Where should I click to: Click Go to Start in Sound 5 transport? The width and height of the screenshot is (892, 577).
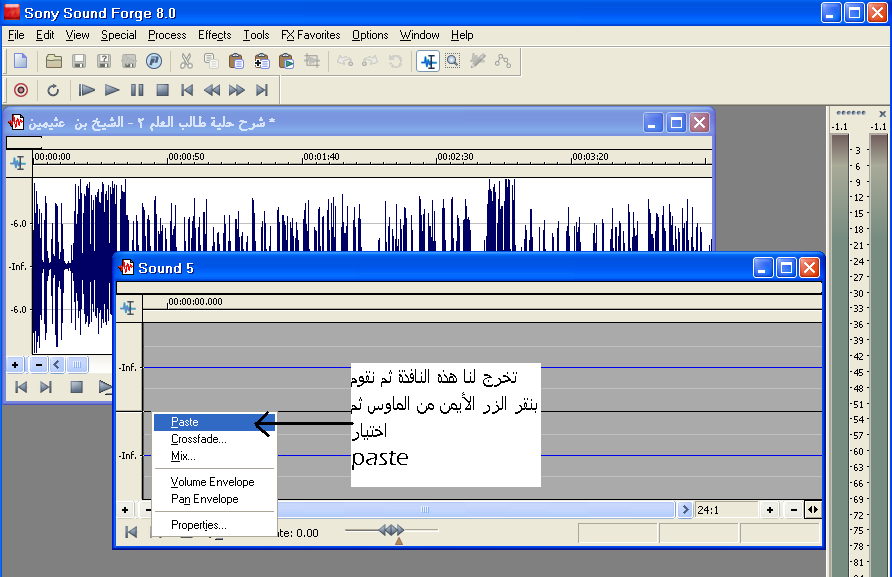click(131, 532)
